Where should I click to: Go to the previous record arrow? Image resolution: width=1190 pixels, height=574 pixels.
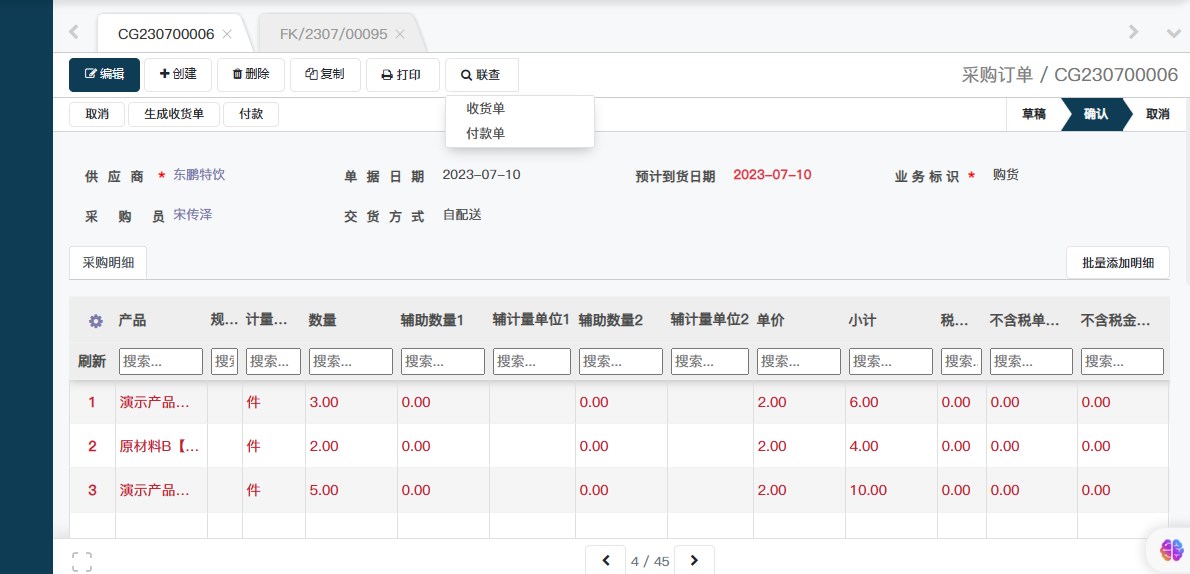pyautogui.click(x=605, y=561)
